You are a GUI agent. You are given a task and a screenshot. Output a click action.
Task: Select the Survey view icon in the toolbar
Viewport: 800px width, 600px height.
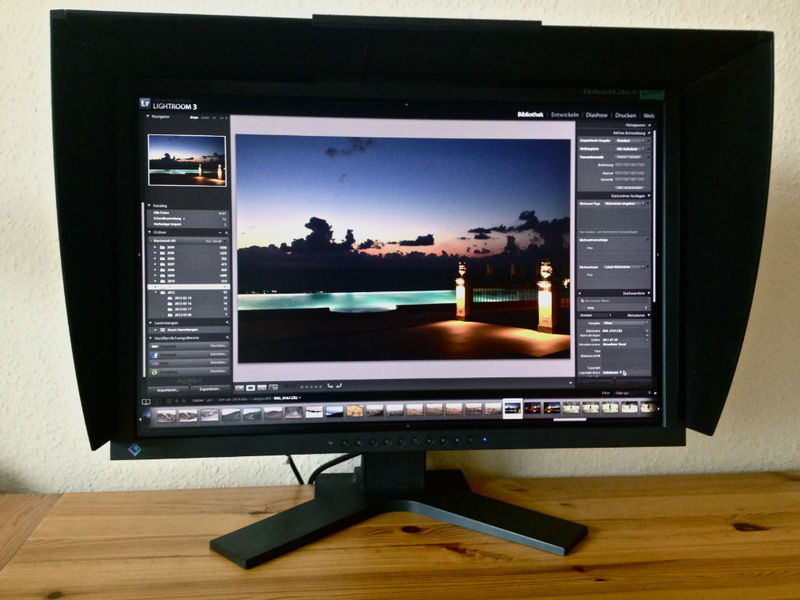click(x=273, y=388)
